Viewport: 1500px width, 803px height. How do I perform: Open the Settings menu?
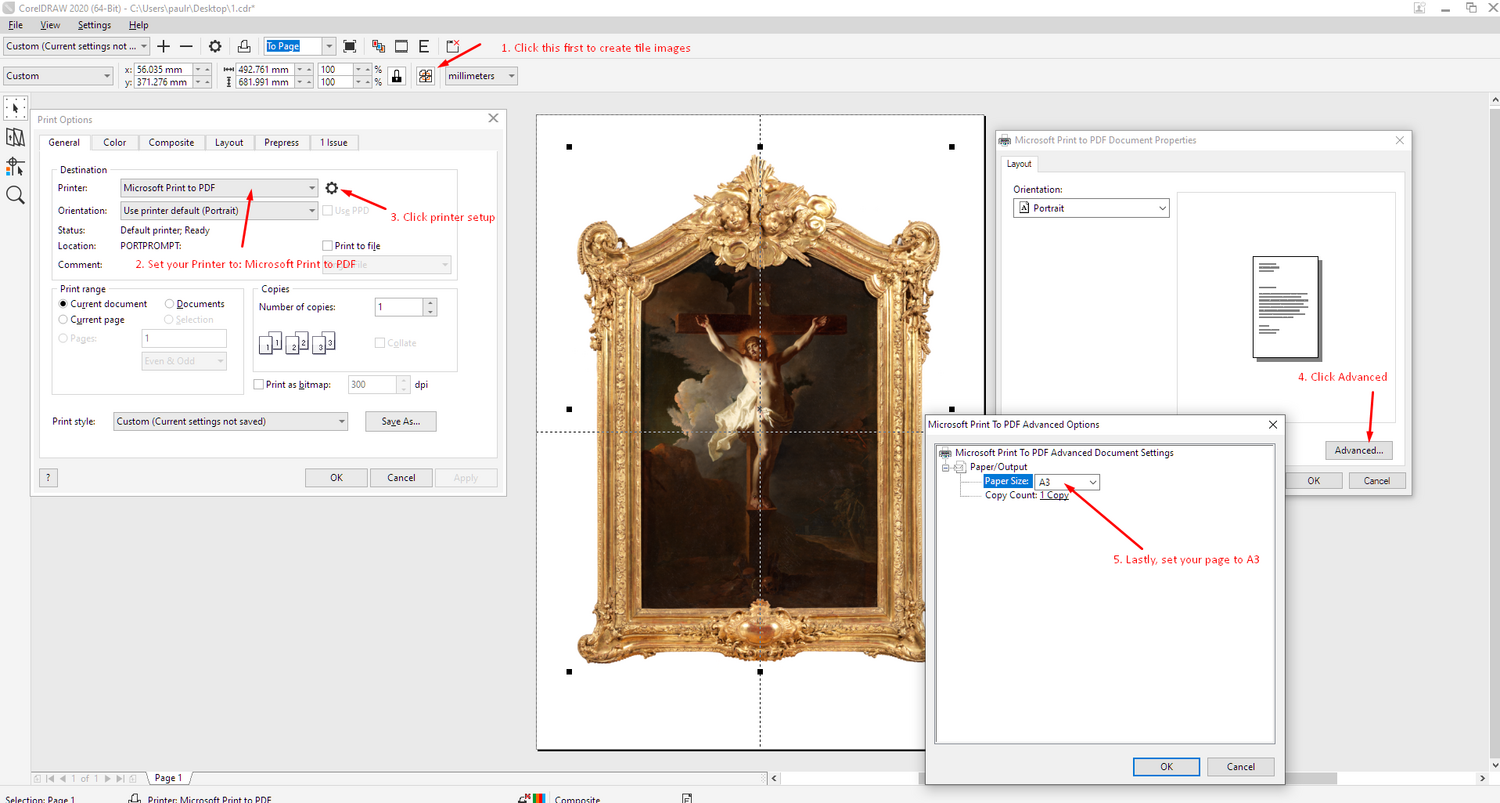point(94,25)
